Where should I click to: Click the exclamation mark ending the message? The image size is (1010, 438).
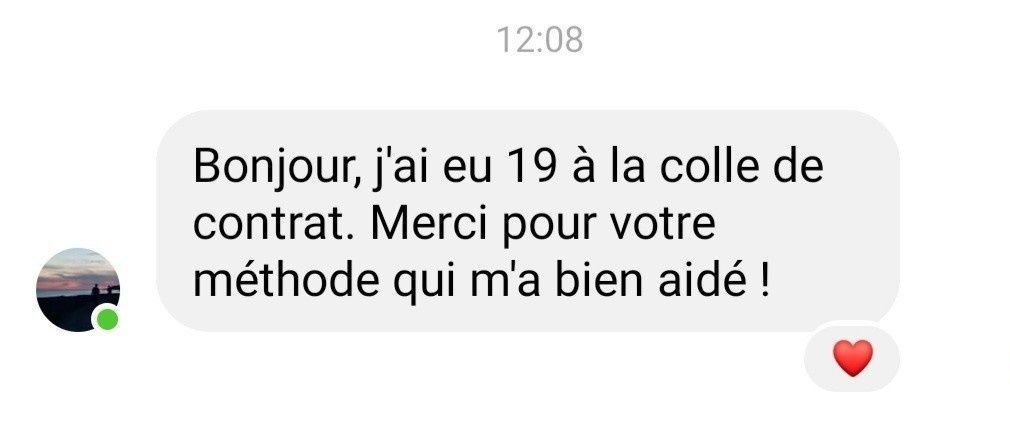click(x=765, y=281)
